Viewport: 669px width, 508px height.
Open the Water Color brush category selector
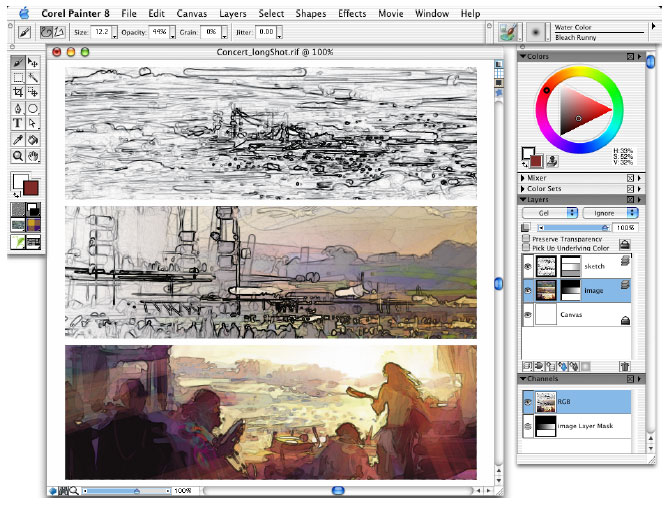click(x=509, y=32)
